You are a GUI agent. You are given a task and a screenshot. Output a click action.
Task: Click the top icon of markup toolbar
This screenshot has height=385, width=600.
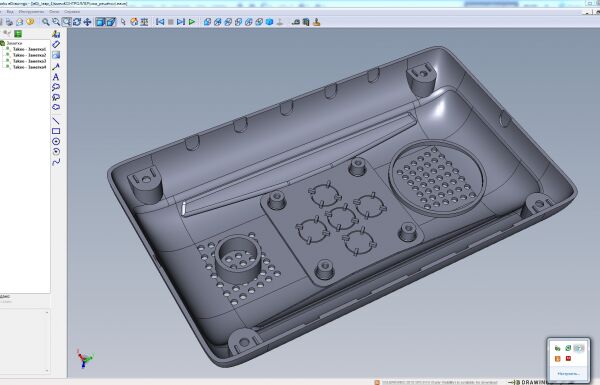tap(56, 34)
